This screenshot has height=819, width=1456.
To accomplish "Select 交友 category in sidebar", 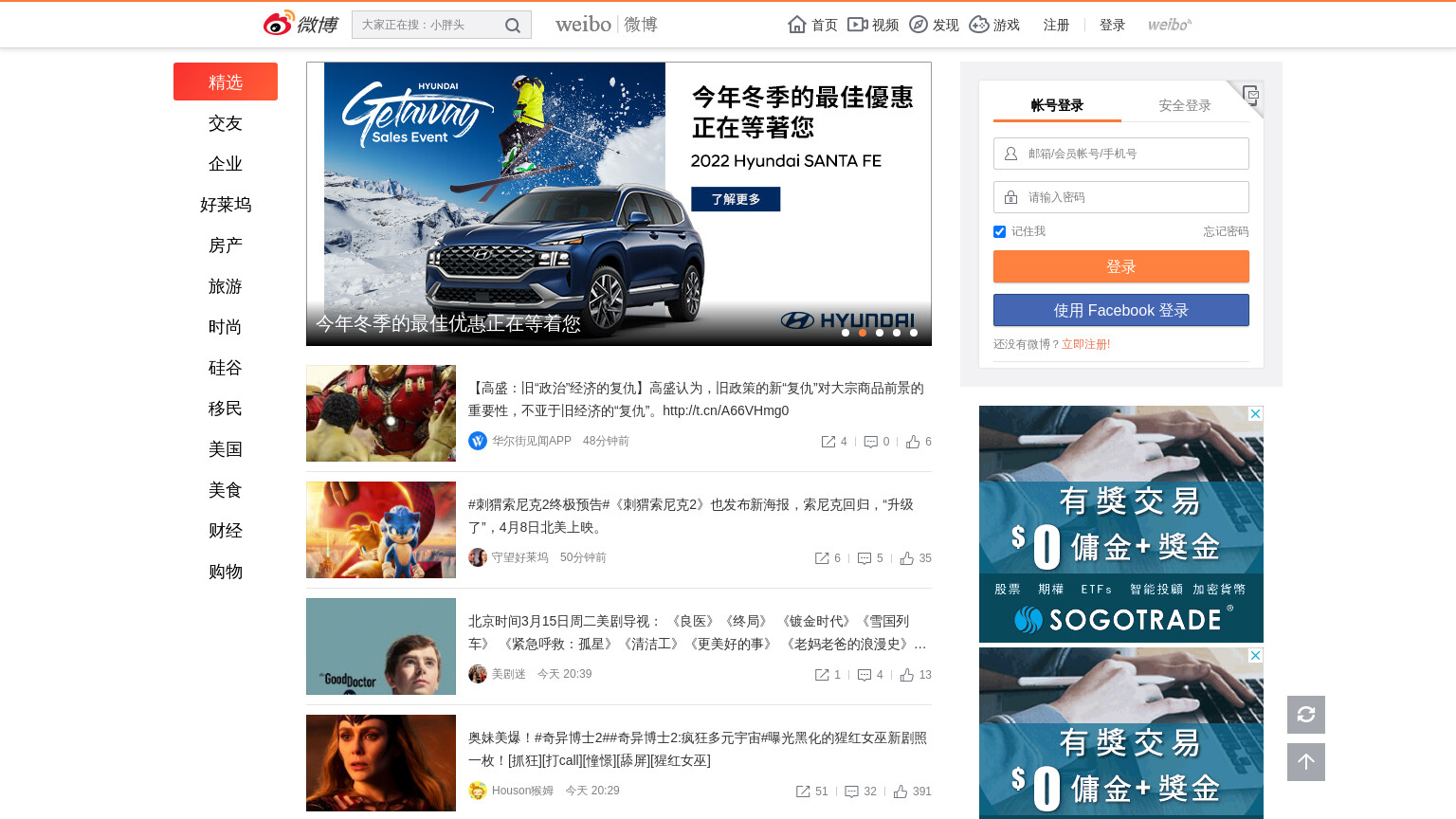I will coord(226,123).
